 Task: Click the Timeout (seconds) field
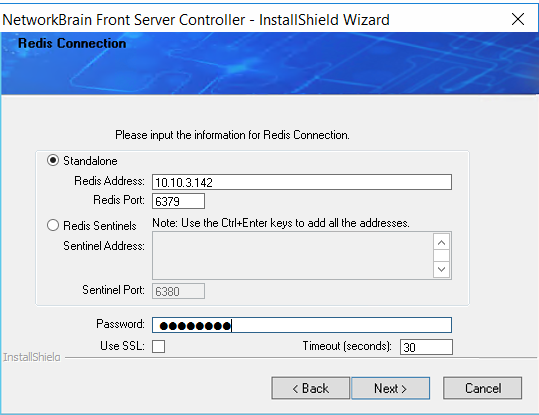(x=426, y=347)
